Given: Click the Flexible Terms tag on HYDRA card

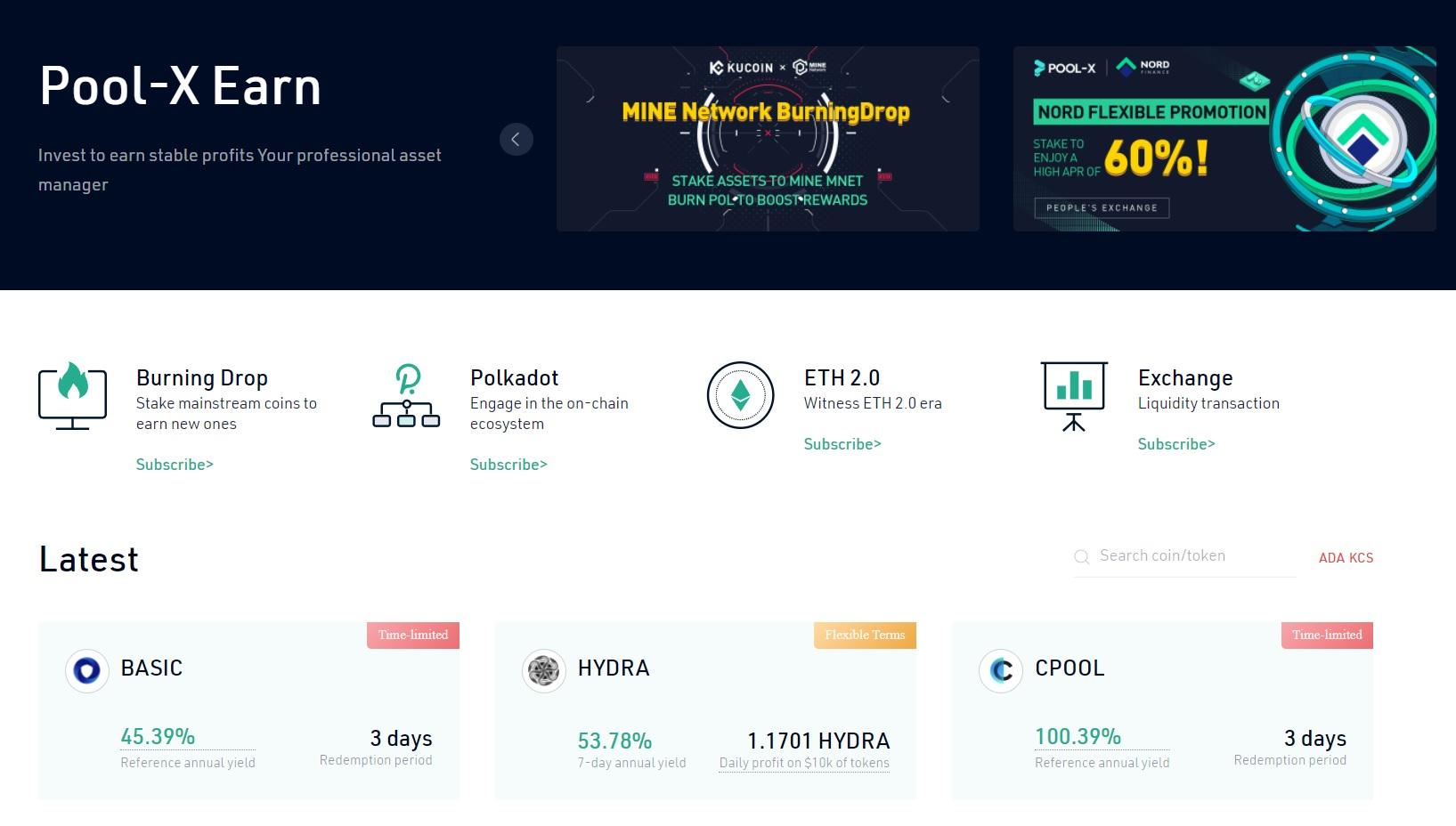Looking at the screenshot, I should pos(865,635).
